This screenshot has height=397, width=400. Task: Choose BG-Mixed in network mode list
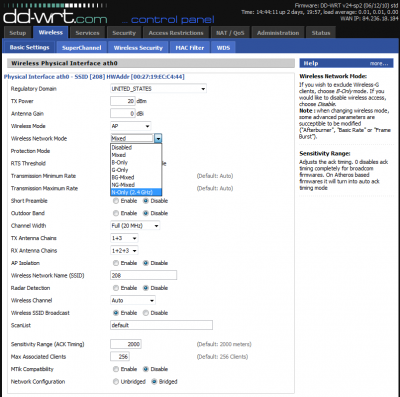(136, 177)
